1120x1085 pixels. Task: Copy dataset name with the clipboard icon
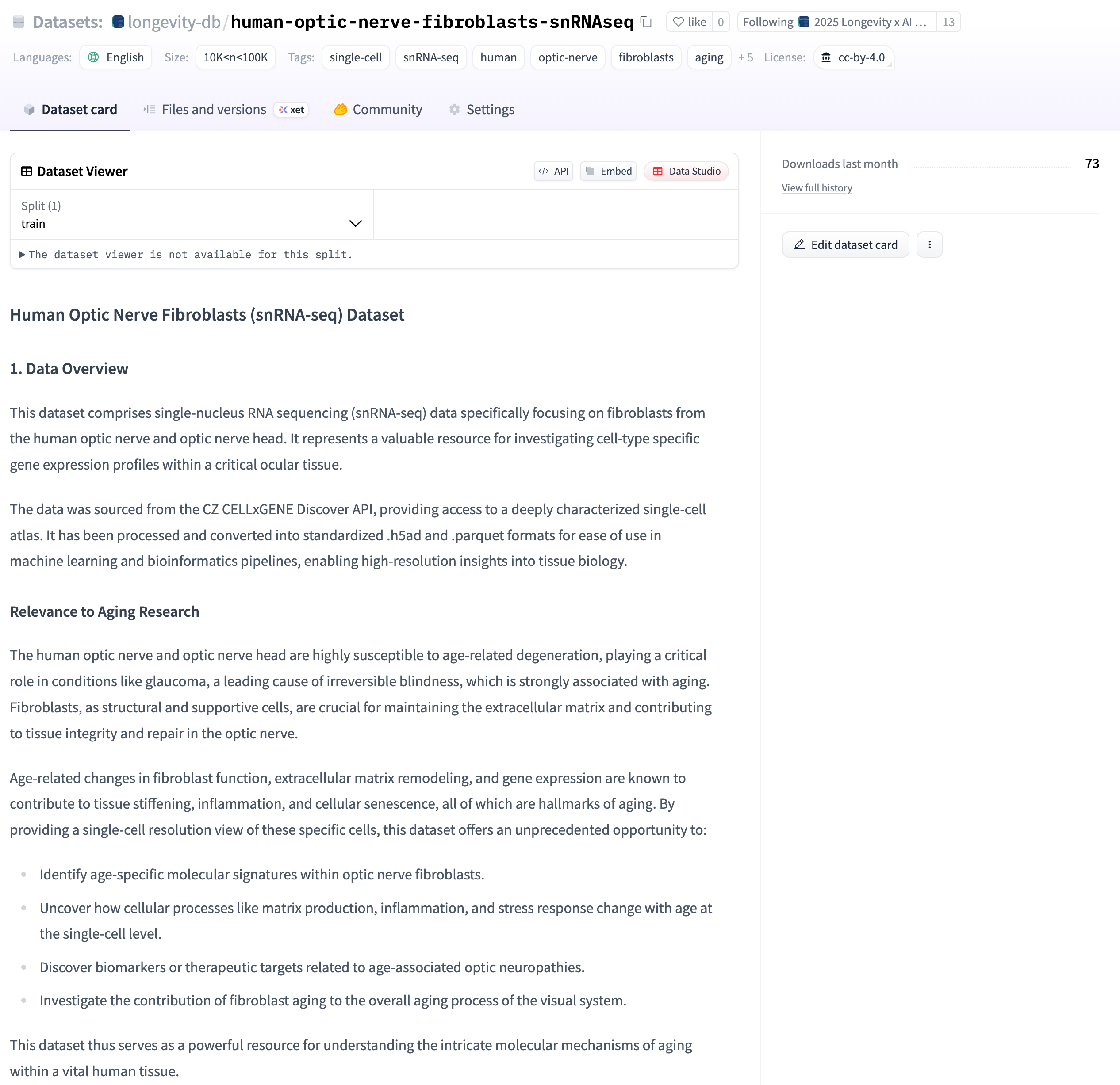[x=646, y=22]
